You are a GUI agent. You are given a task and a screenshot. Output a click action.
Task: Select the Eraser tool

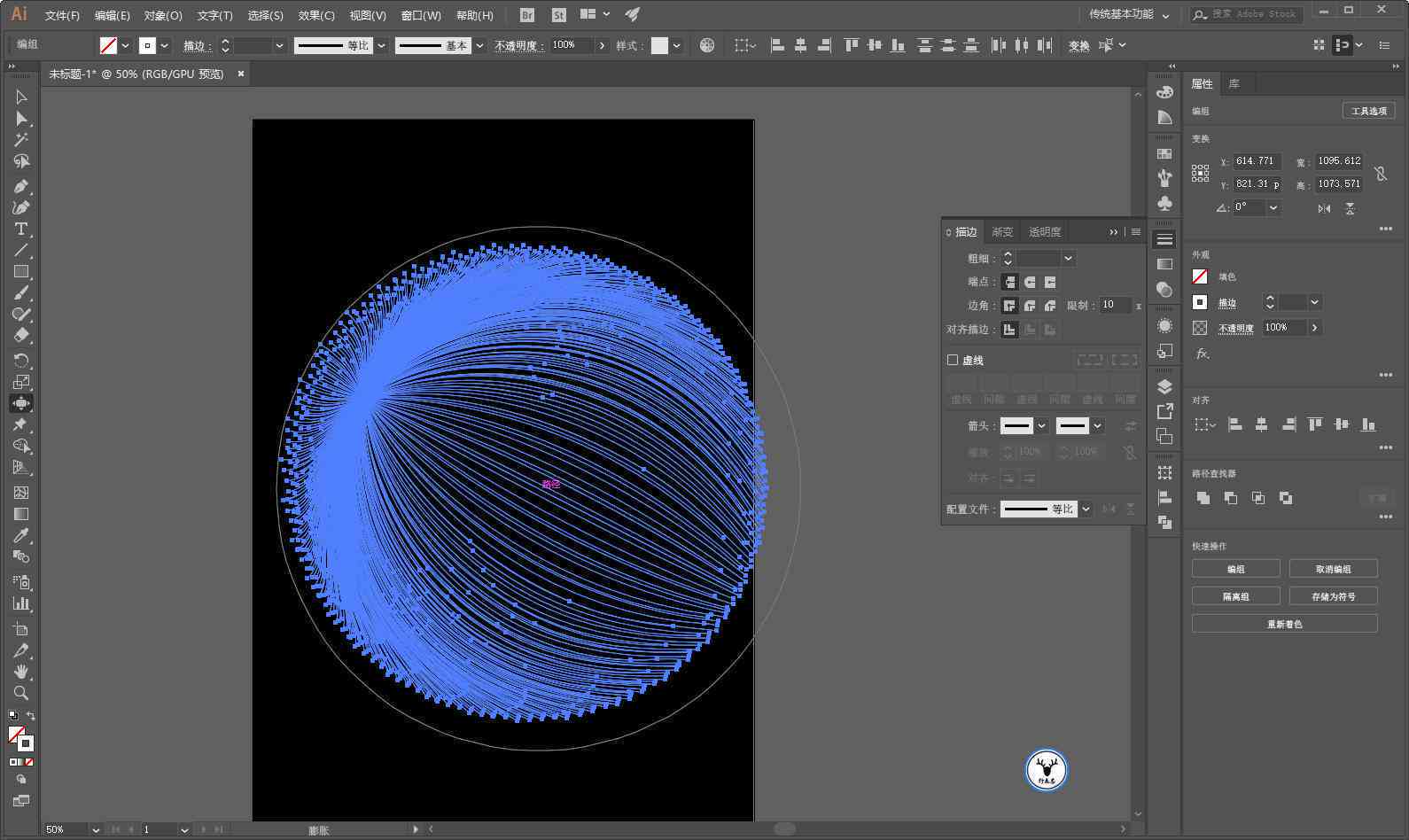[21, 336]
